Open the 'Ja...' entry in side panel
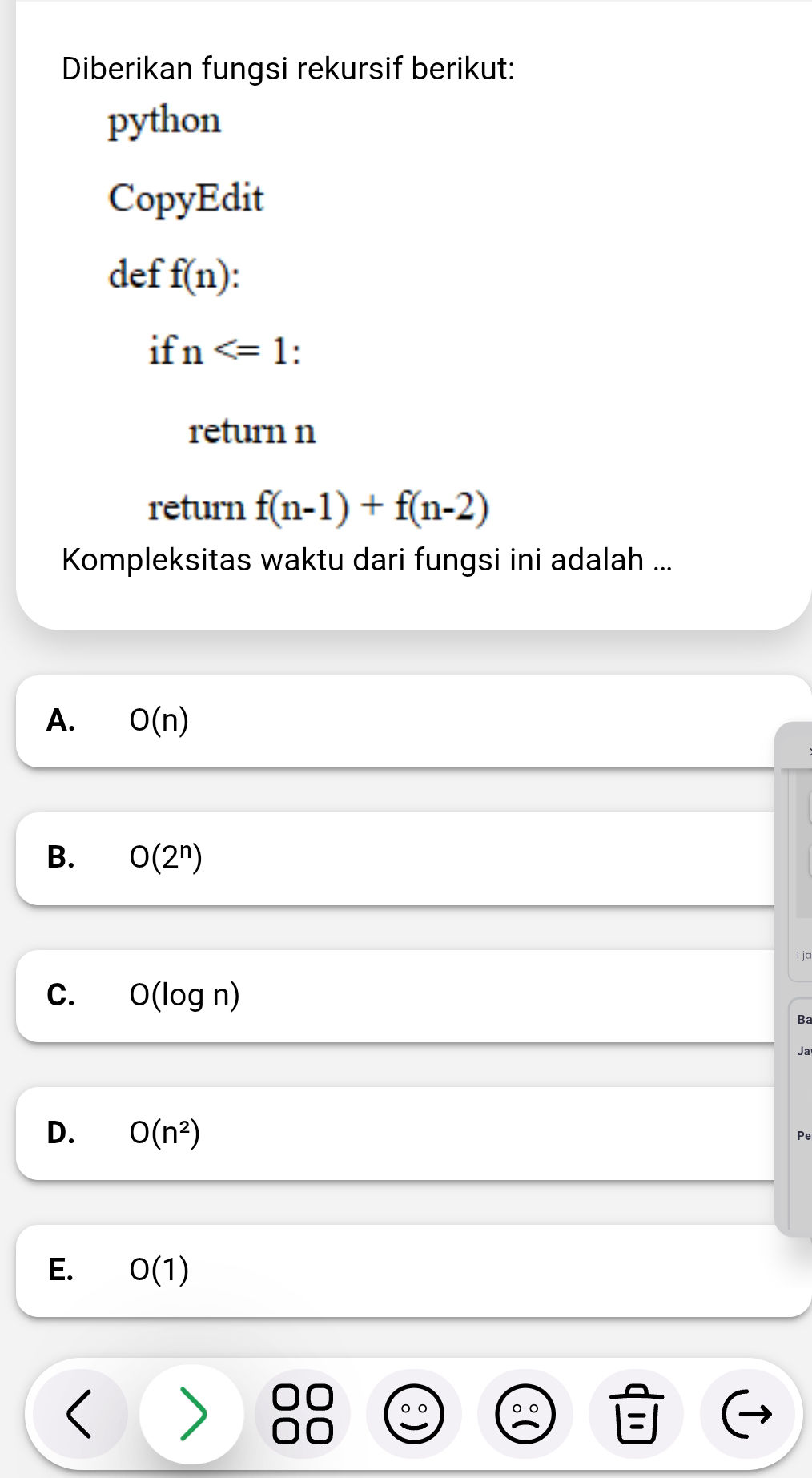This screenshot has height=1478, width=812. [x=803, y=1052]
